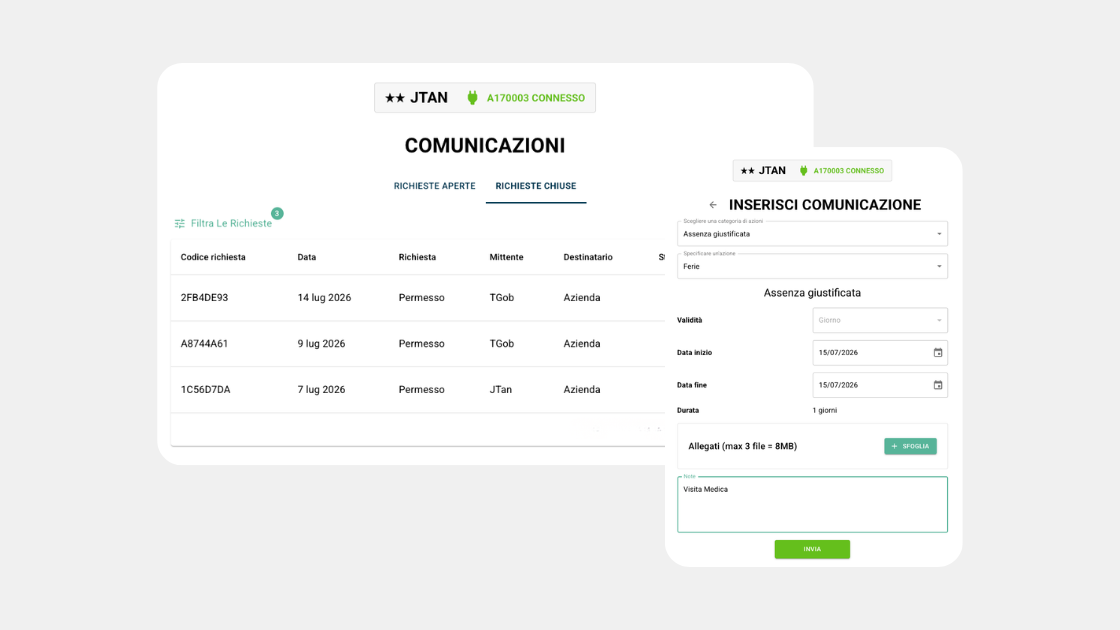This screenshot has width=1120, height=630.
Task: Click sender JTan in the table
Action: 501,390
